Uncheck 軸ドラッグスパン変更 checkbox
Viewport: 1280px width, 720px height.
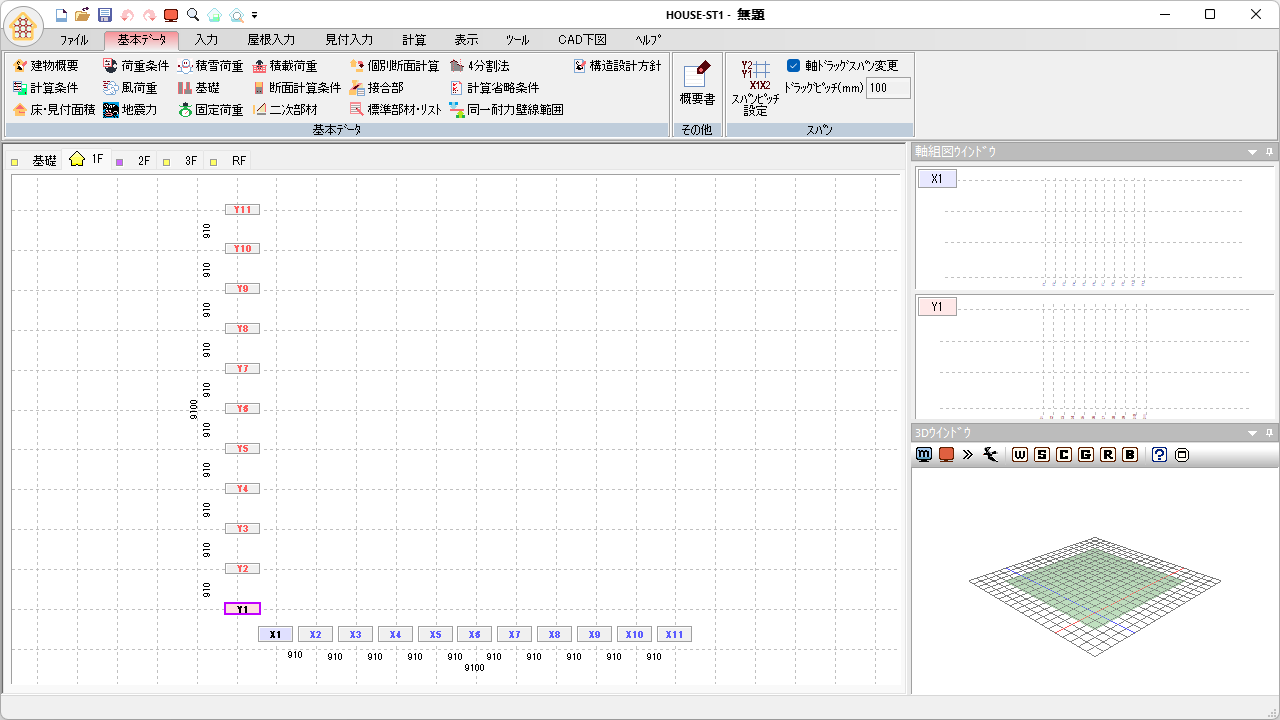(794, 66)
